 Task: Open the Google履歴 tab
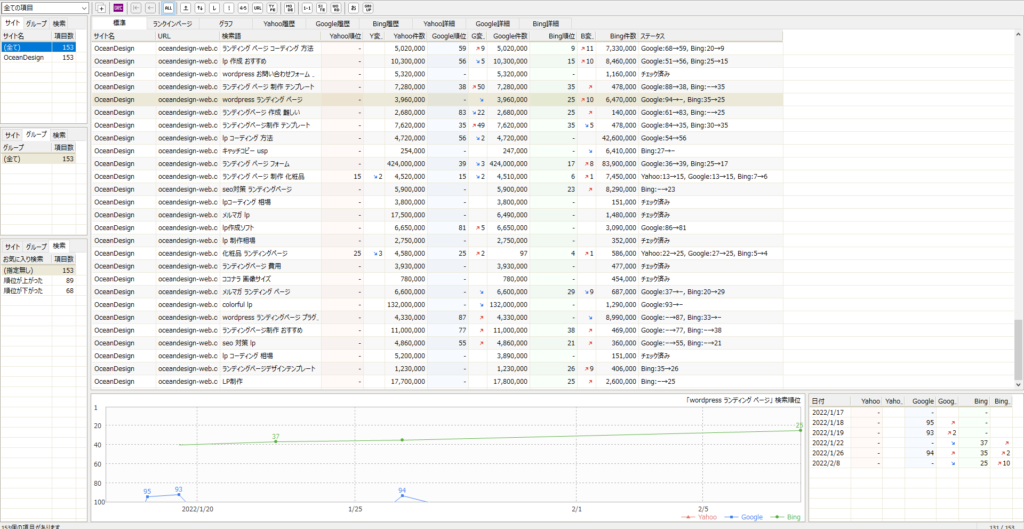pos(332,24)
